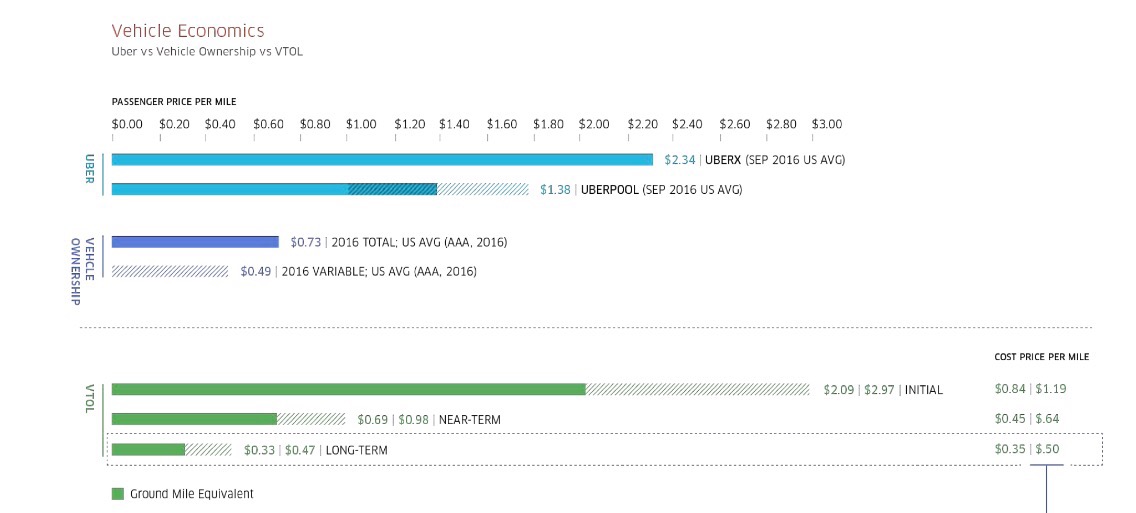Click the purple 2016 Total ownership bar

point(195,242)
